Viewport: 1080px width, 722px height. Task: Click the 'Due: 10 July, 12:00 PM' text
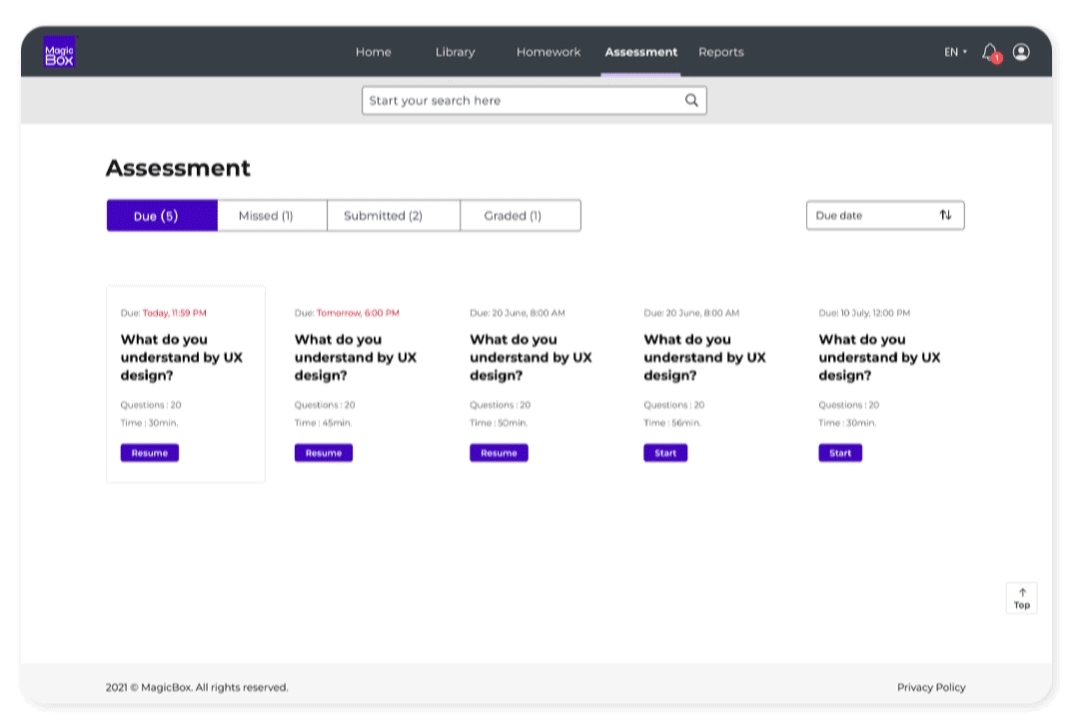coord(864,313)
